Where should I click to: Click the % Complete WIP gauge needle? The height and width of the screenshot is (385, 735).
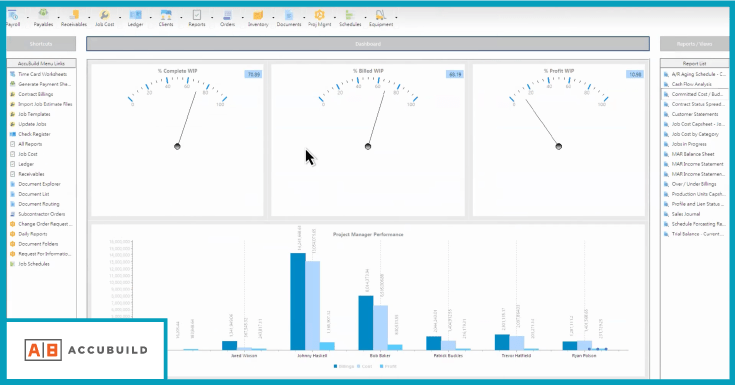[187, 119]
